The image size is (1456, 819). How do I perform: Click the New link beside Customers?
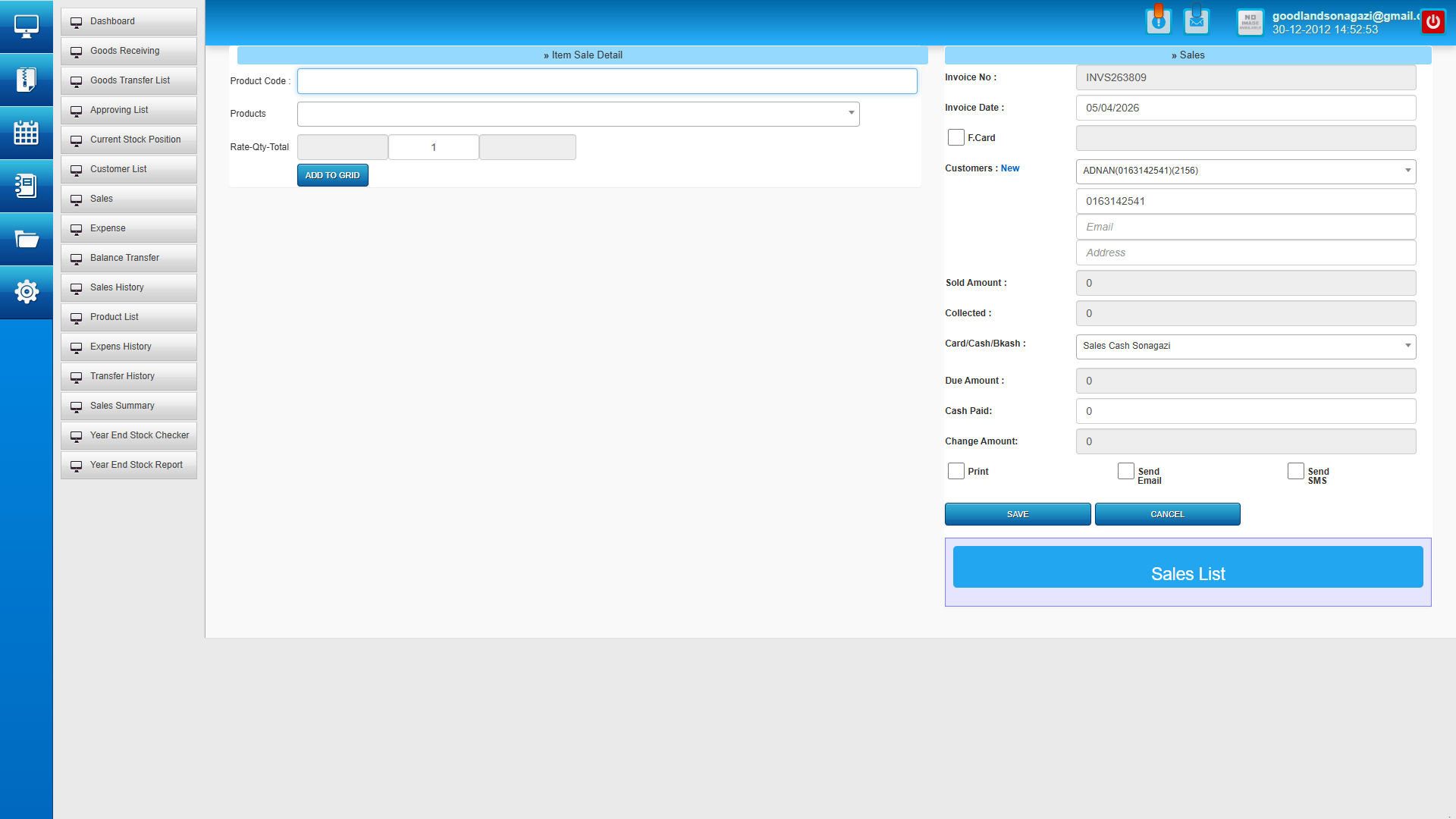(1009, 168)
